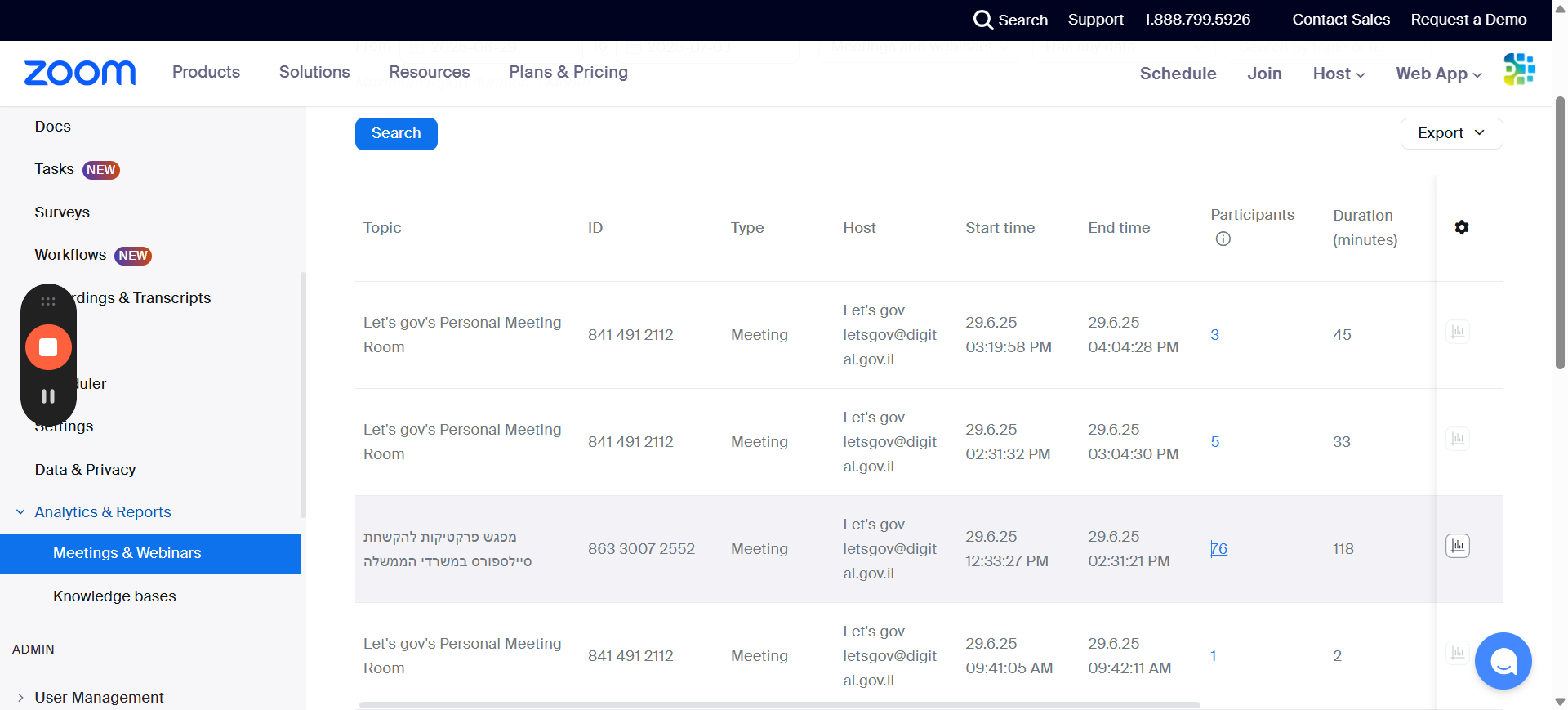The width and height of the screenshot is (1568, 710).
Task: Click the Participants info icon
Action: [x=1223, y=239]
